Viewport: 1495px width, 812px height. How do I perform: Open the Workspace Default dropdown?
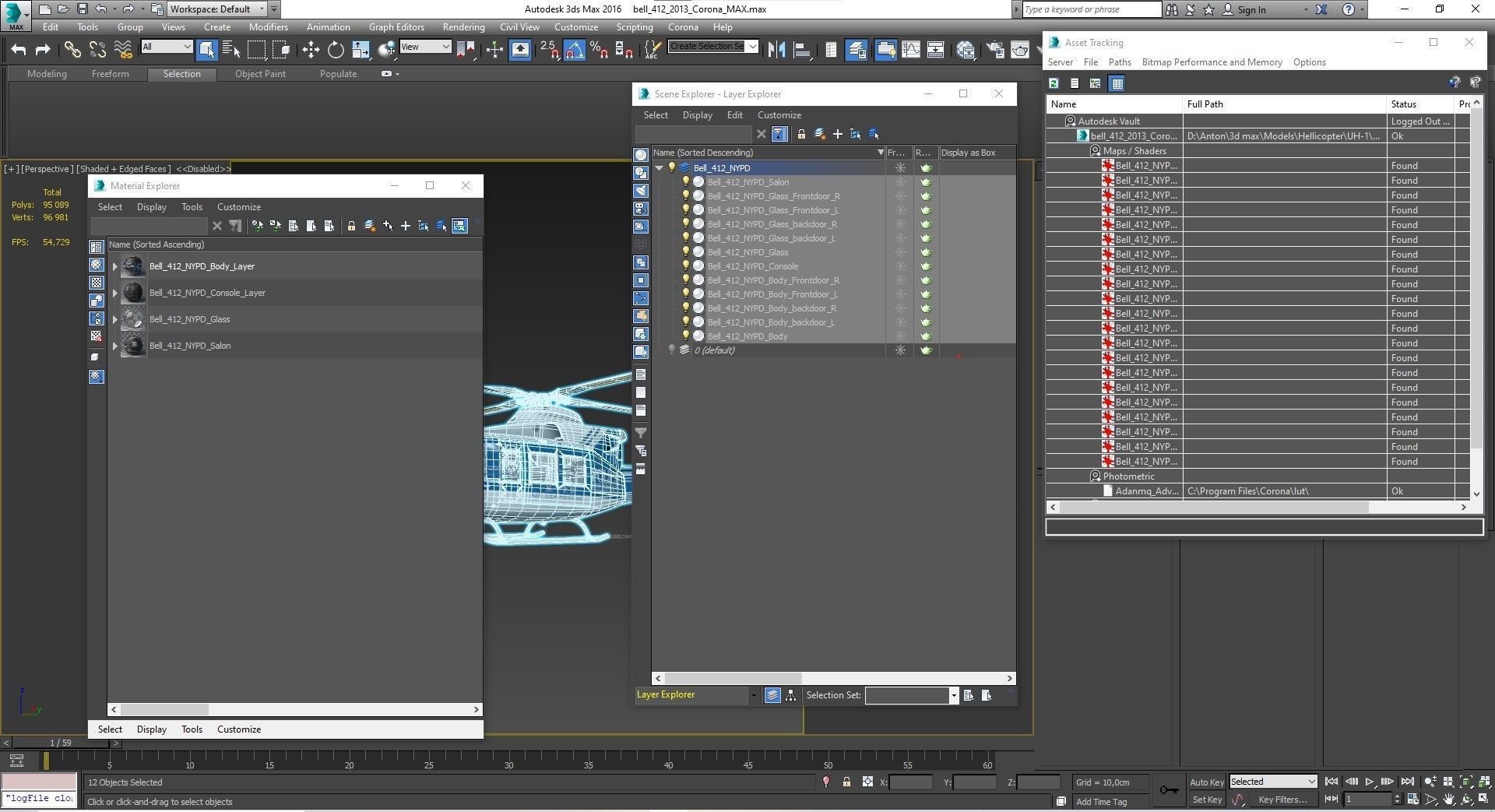point(217,9)
